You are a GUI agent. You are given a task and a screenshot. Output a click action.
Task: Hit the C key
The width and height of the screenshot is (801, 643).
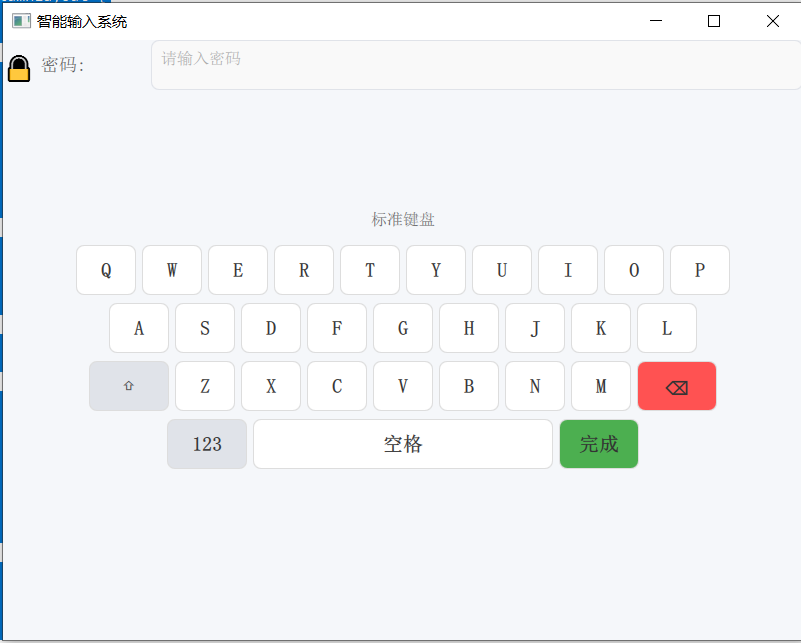point(337,386)
